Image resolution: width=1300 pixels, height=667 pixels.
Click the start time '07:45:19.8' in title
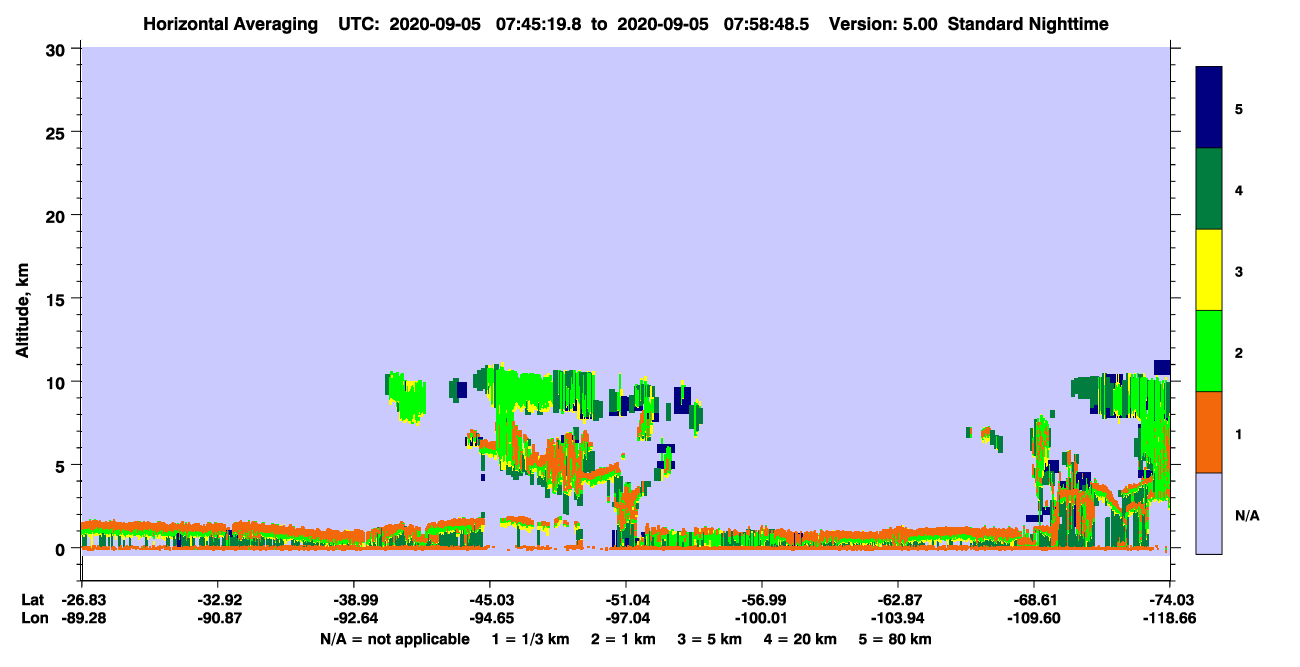point(538,24)
